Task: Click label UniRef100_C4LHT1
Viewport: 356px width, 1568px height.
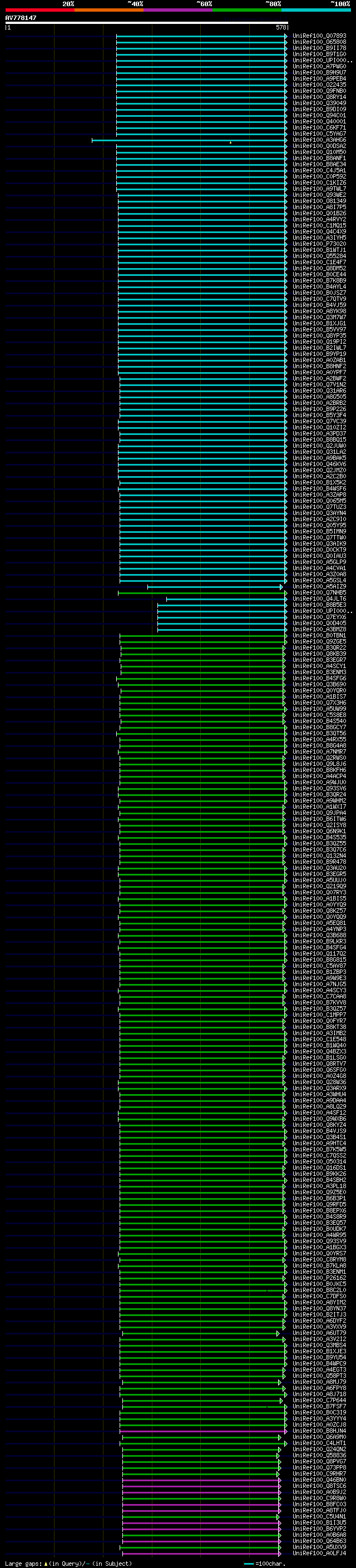Action: (319, 1443)
